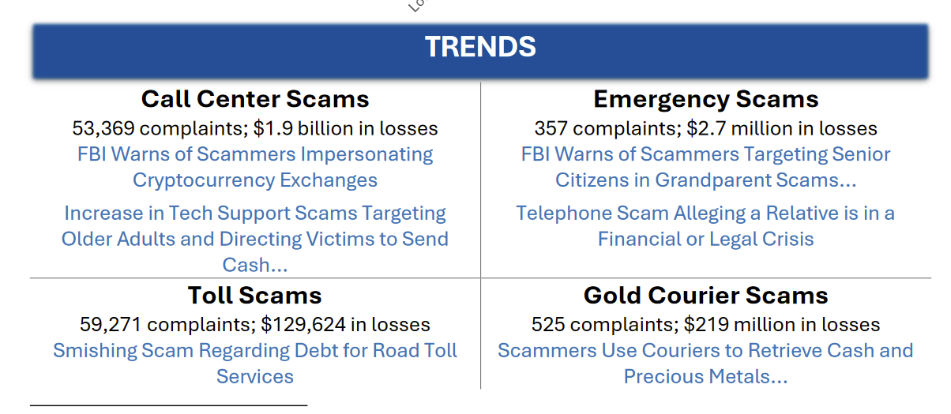Select the Emergency Scams heading
The width and height of the screenshot is (951, 414).
(705, 100)
